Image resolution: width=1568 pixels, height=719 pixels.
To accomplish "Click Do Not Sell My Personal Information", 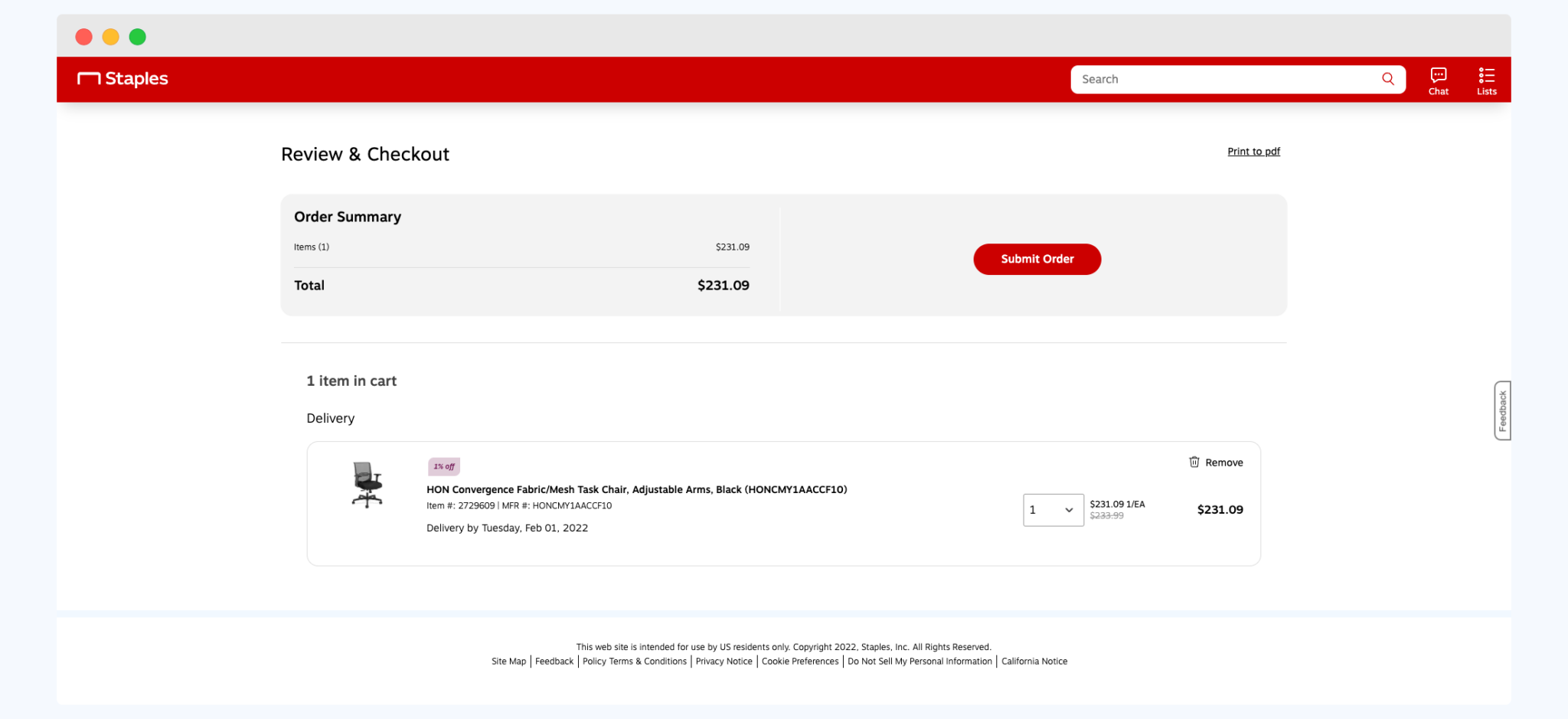I will pos(920,661).
